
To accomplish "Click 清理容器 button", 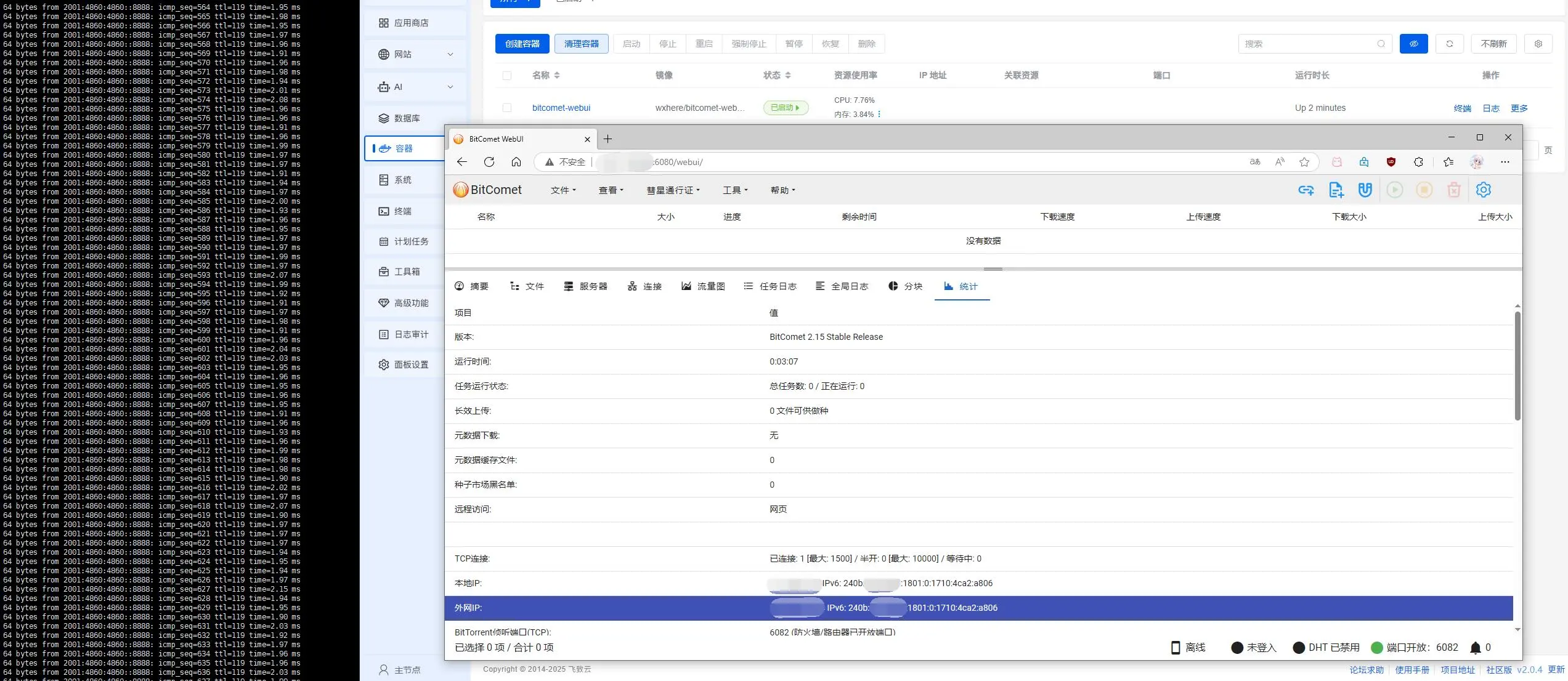I will pos(582,44).
